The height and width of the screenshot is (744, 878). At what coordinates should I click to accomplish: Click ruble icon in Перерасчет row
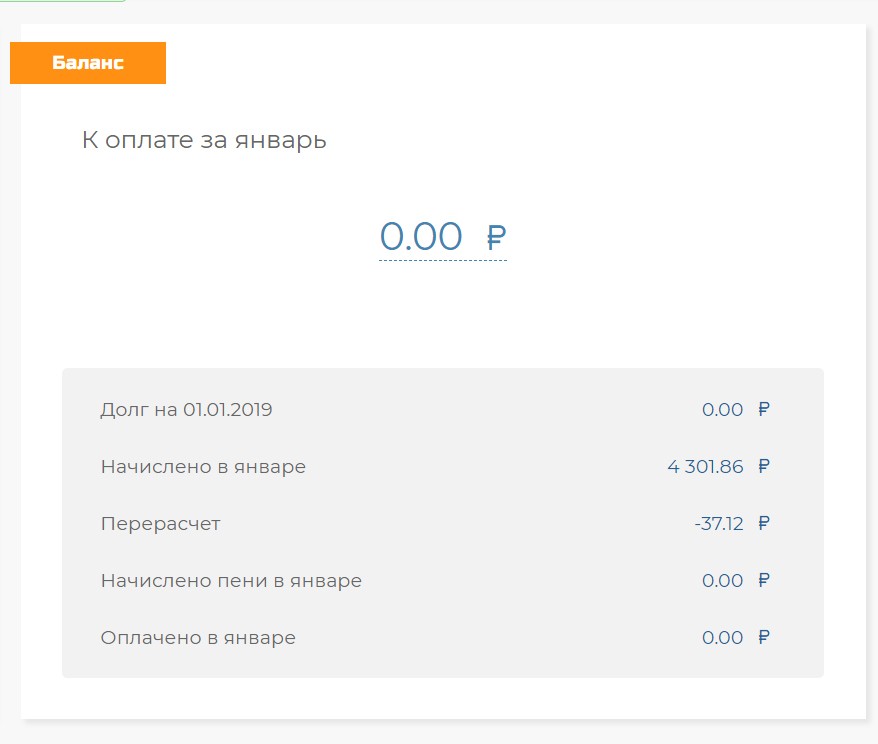(764, 523)
